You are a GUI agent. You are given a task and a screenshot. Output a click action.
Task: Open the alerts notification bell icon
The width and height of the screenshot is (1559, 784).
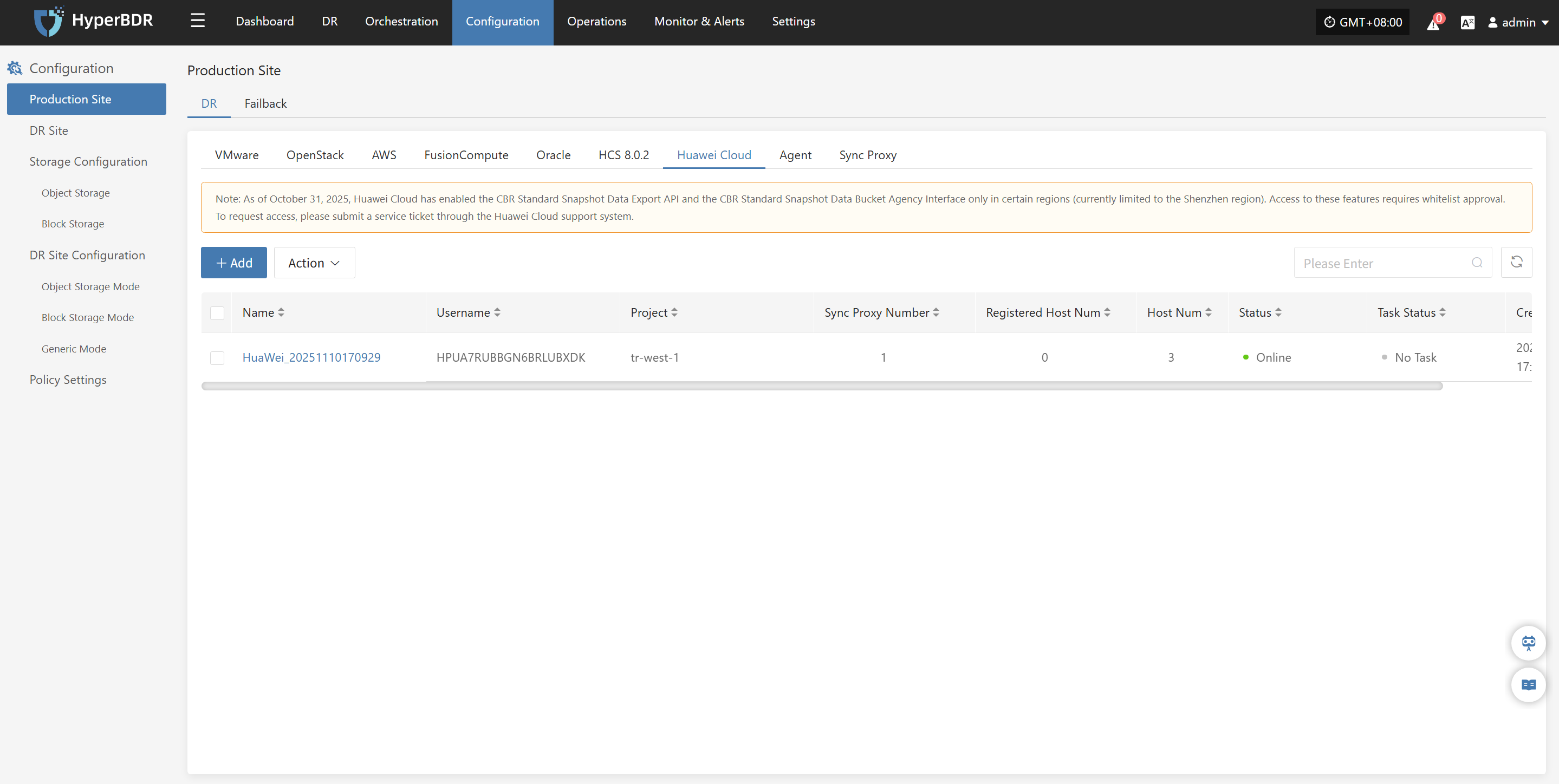[x=1434, y=23]
